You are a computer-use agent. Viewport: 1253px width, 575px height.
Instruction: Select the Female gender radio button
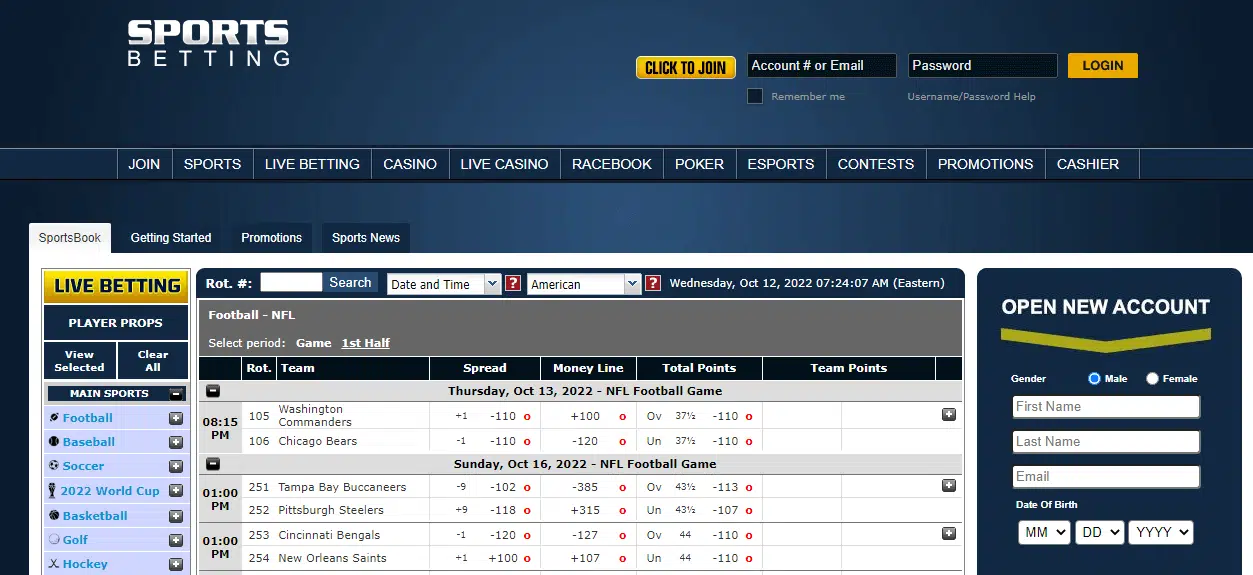click(x=1152, y=379)
